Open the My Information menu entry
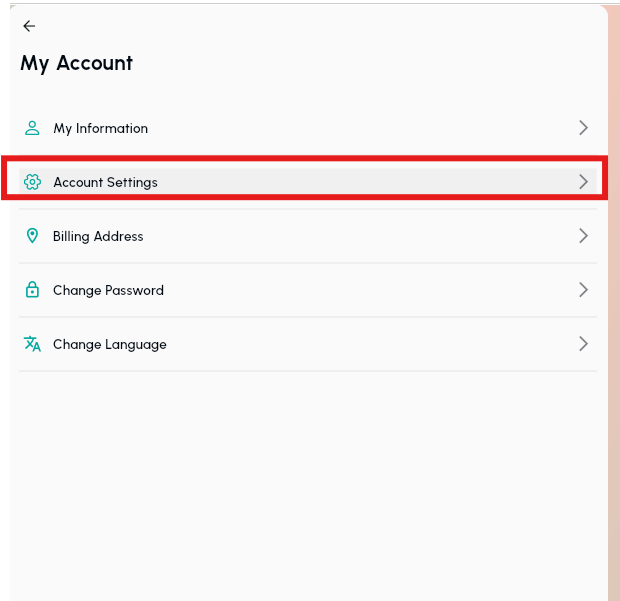 click(x=100, y=128)
